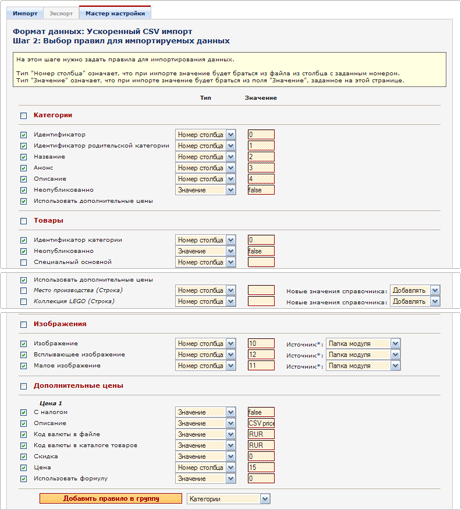
Task: Open Источник dropdown for Всплывающее изображение
Action: tap(363, 354)
